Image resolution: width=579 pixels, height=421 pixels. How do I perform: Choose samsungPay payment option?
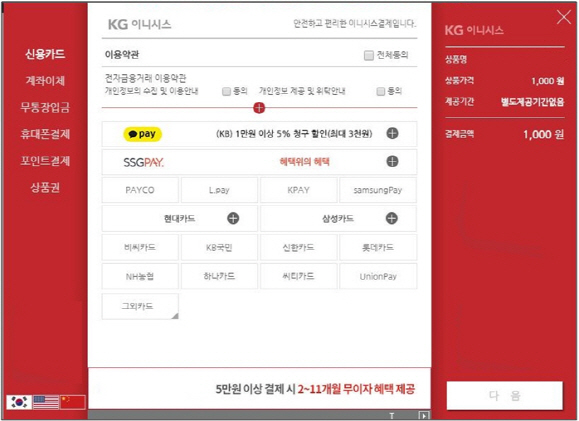click(x=378, y=190)
